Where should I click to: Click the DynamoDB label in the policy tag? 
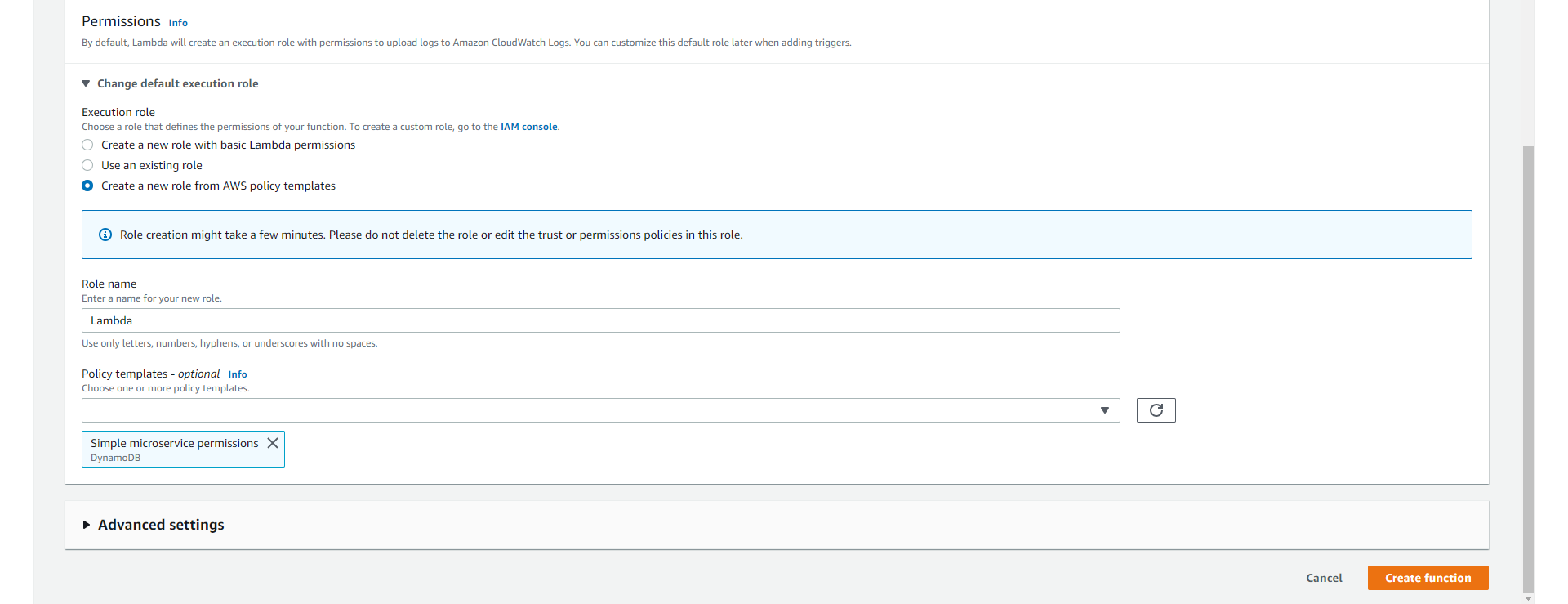click(115, 458)
